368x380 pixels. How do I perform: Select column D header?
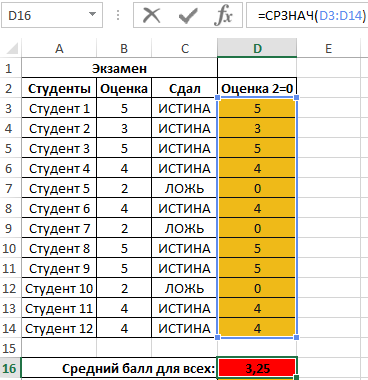pos(257,48)
